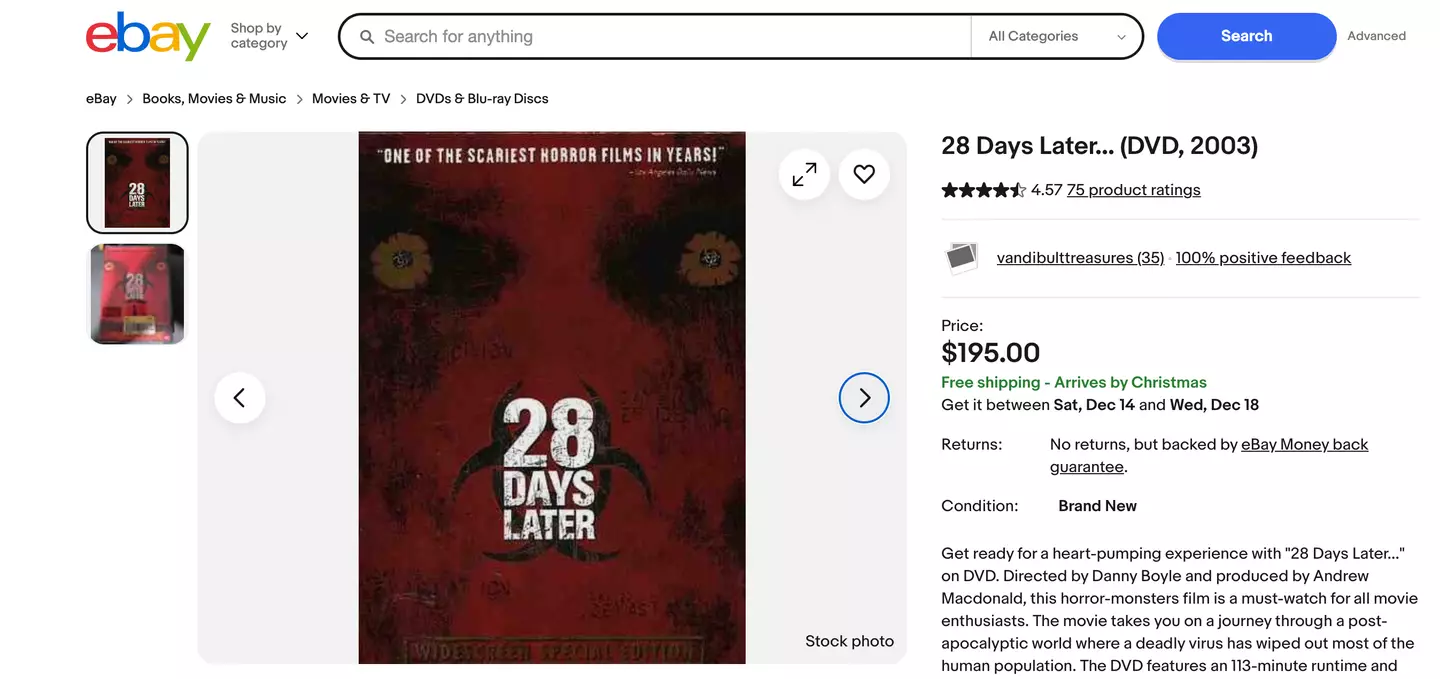
Task: View the 75 product ratings
Action: [x=1133, y=190]
